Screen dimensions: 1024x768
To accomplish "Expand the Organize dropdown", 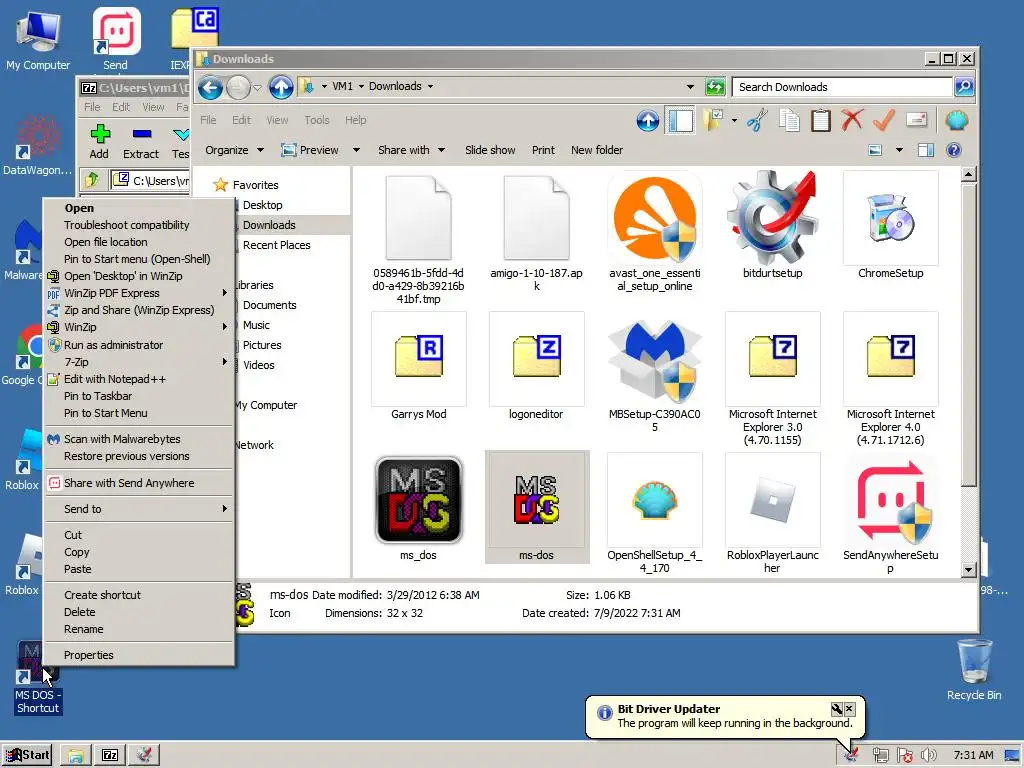I will click(x=234, y=150).
